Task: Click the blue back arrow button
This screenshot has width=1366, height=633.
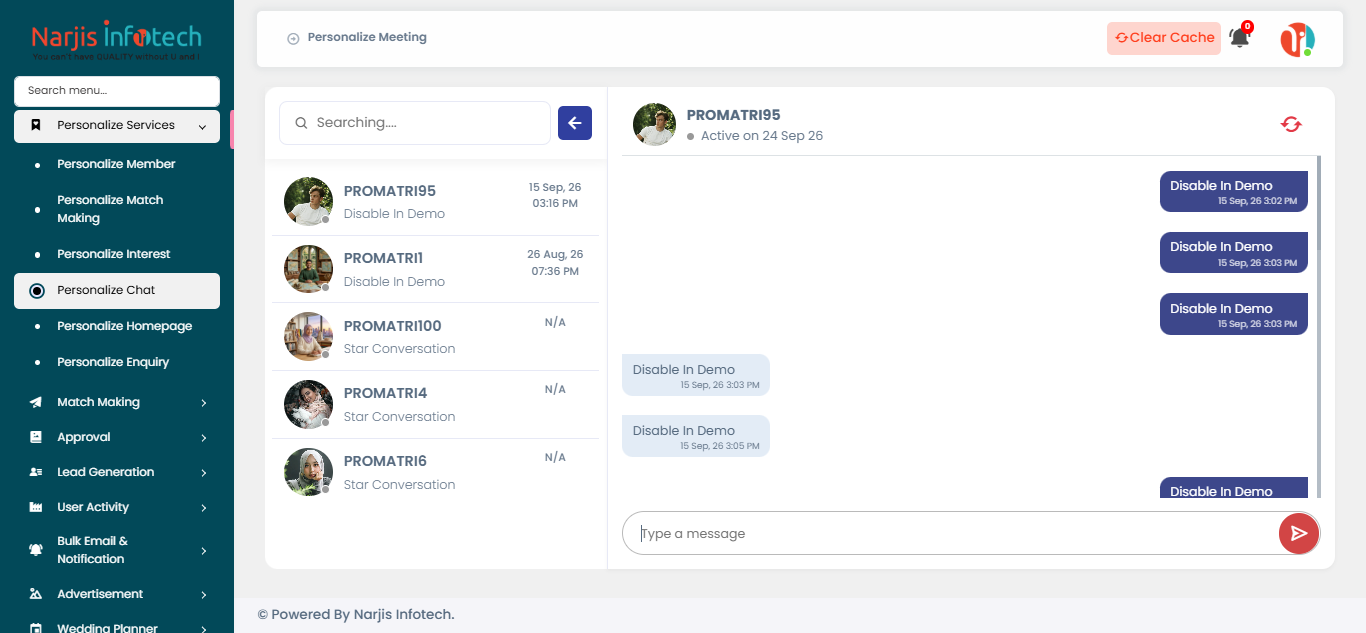Action: point(575,123)
